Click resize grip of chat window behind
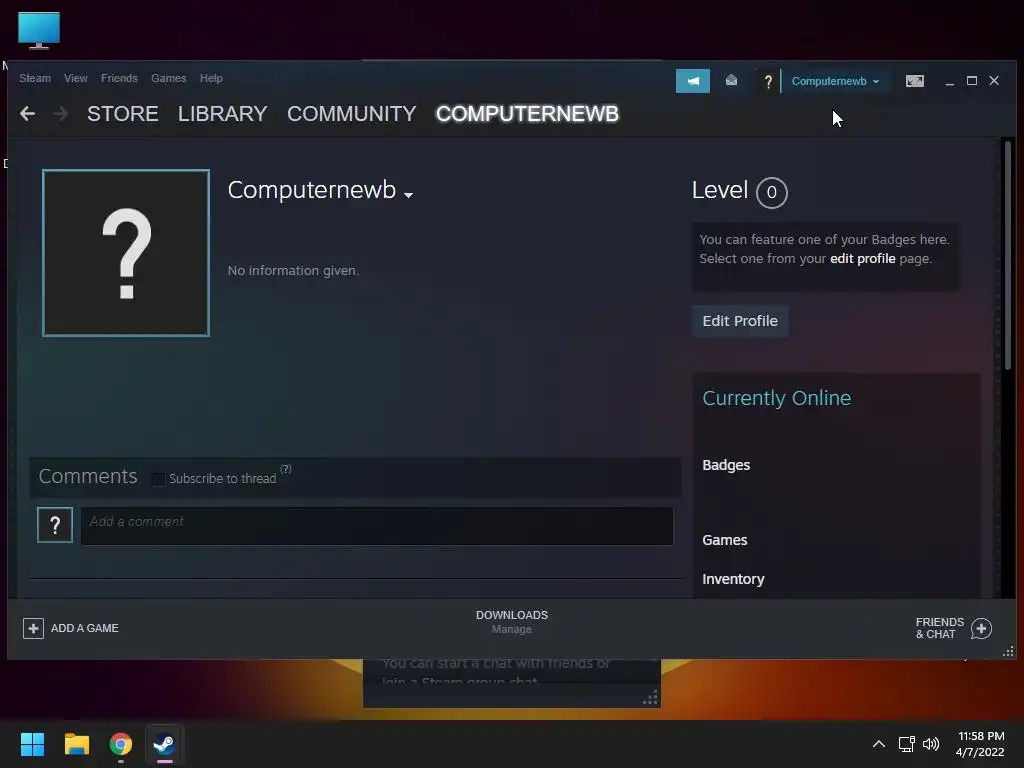 point(650,698)
